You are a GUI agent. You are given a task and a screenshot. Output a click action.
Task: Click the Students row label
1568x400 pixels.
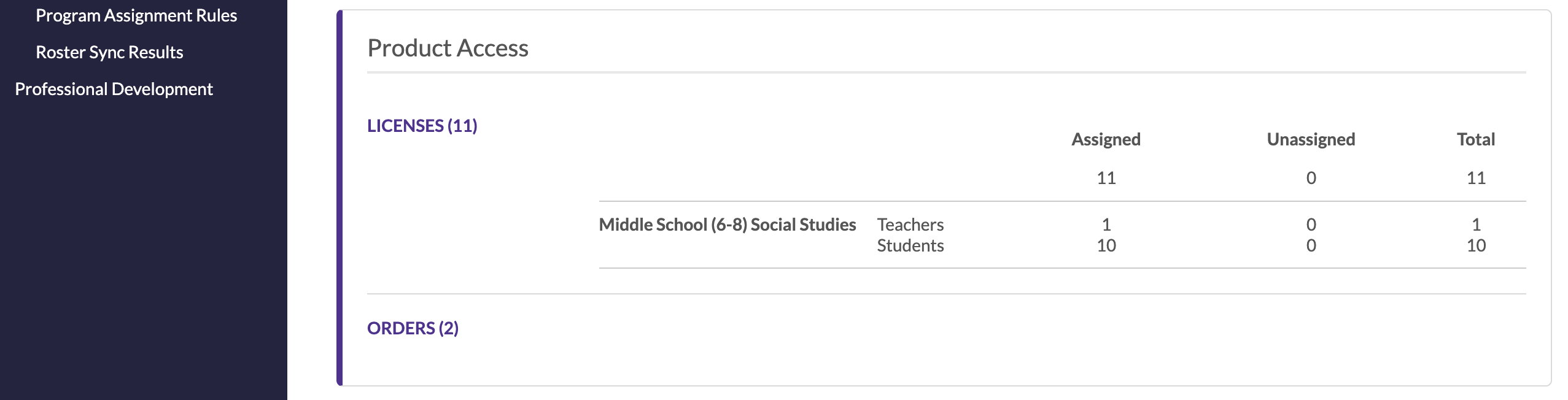910,246
